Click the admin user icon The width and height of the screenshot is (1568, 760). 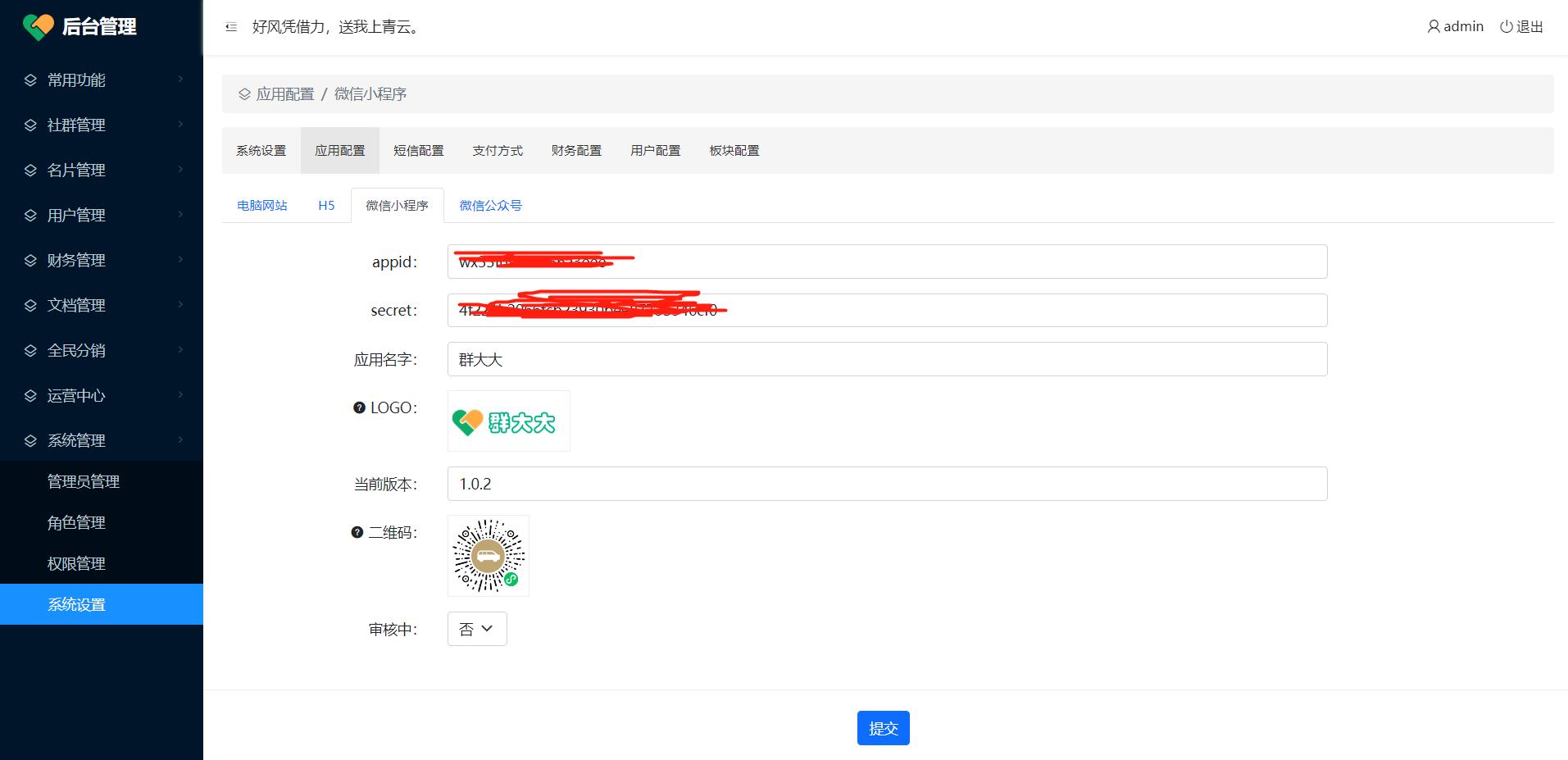click(x=1433, y=27)
